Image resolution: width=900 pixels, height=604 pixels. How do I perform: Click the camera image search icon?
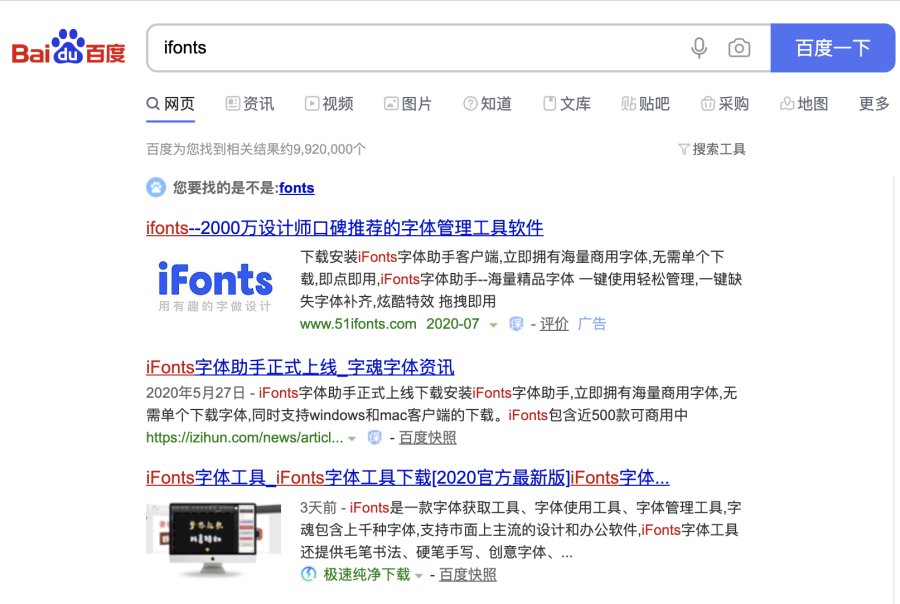click(x=739, y=48)
